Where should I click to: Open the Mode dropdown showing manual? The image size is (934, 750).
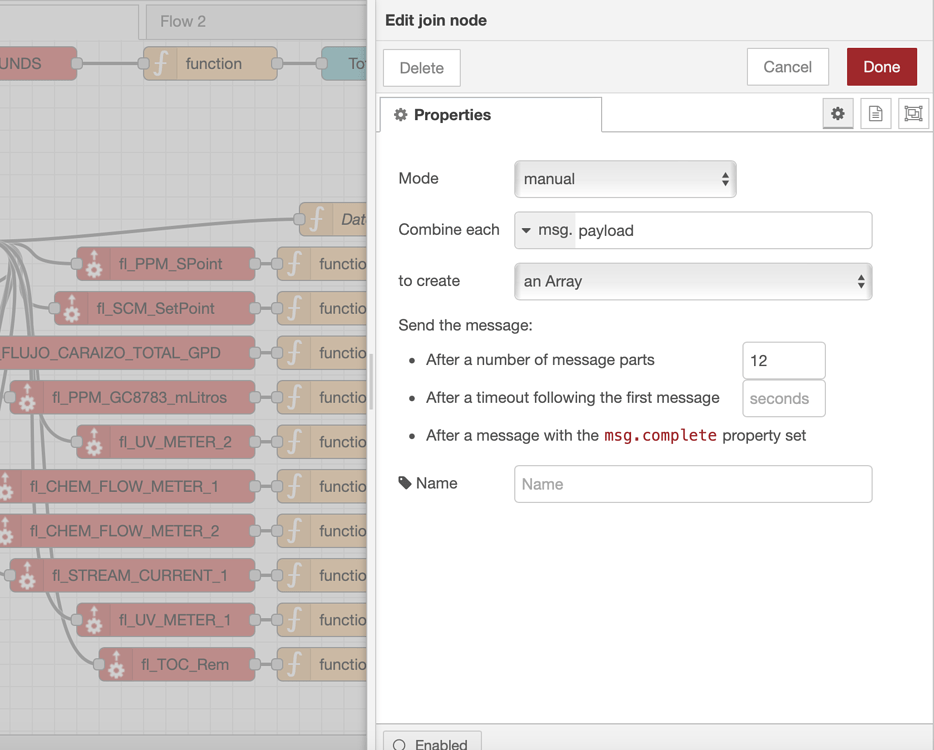pyautogui.click(x=625, y=179)
